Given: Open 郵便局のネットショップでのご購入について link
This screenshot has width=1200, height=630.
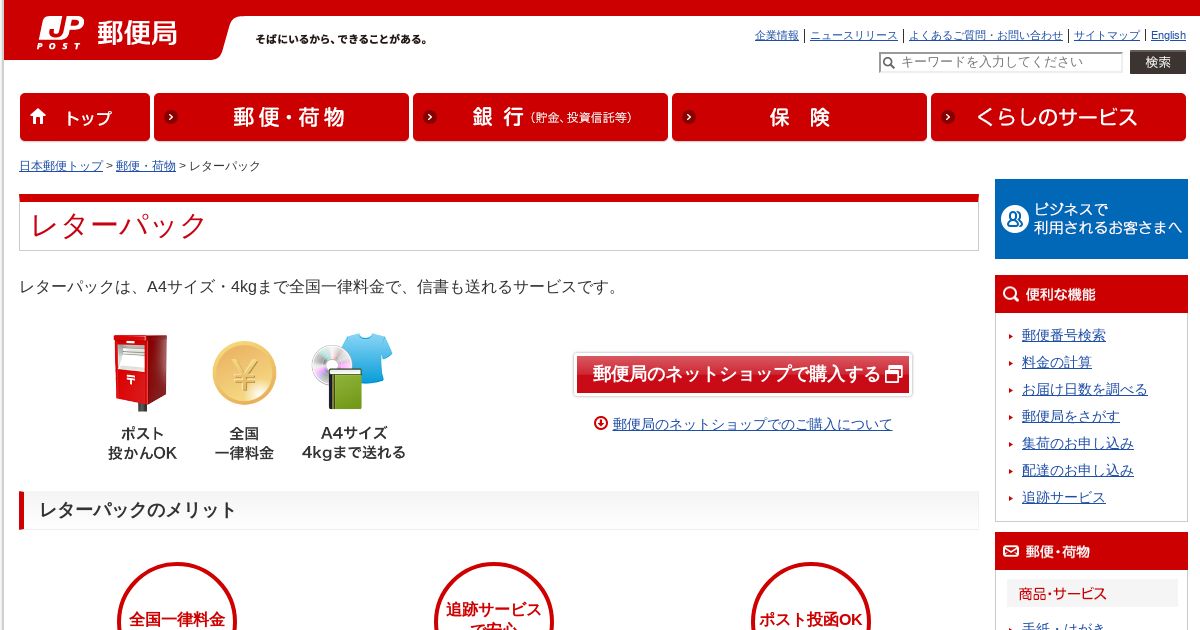Looking at the screenshot, I should 752,424.
